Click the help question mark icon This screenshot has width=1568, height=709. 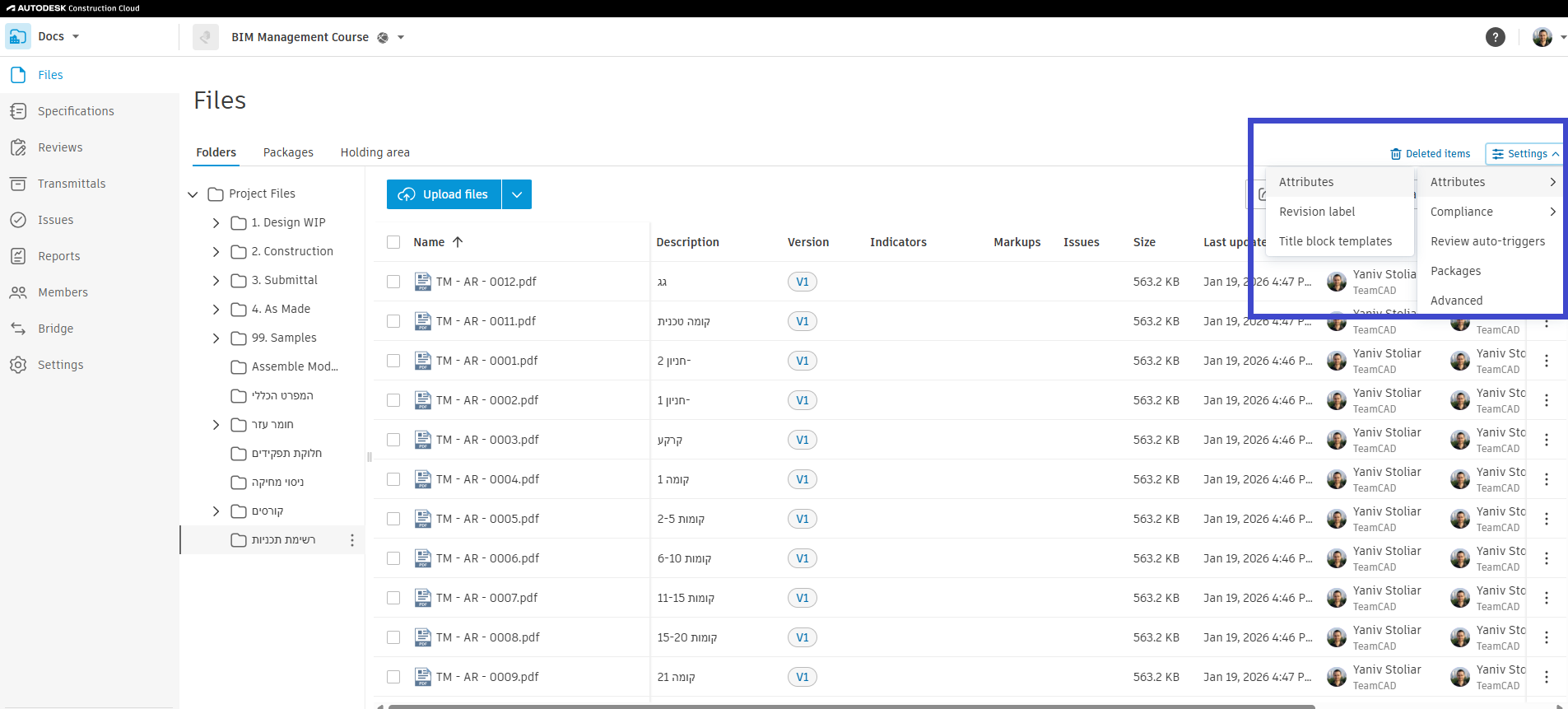[x=1495, y=37]
